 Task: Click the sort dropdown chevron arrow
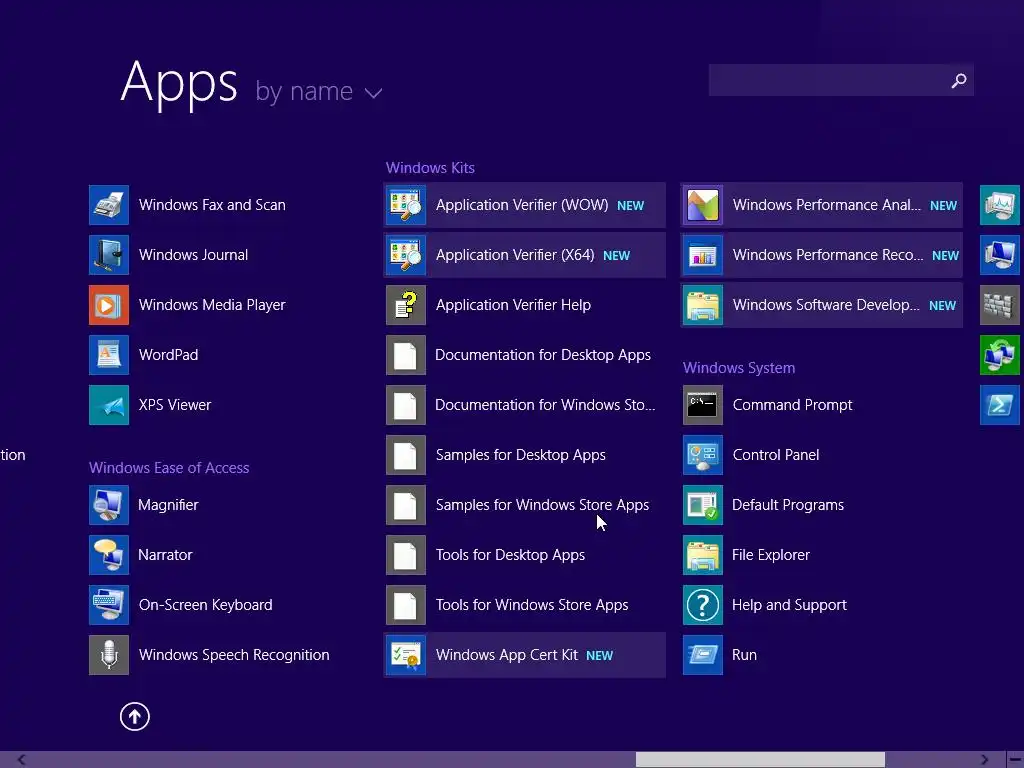click(374, 93)
